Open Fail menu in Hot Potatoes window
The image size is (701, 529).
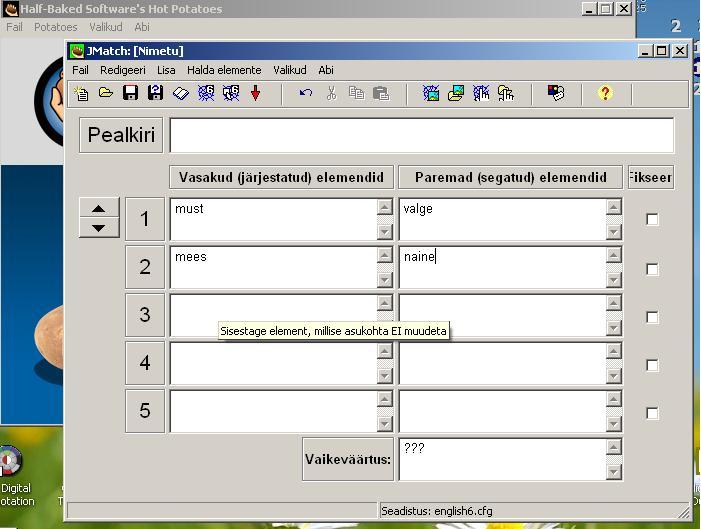click(x=14, y=27)
